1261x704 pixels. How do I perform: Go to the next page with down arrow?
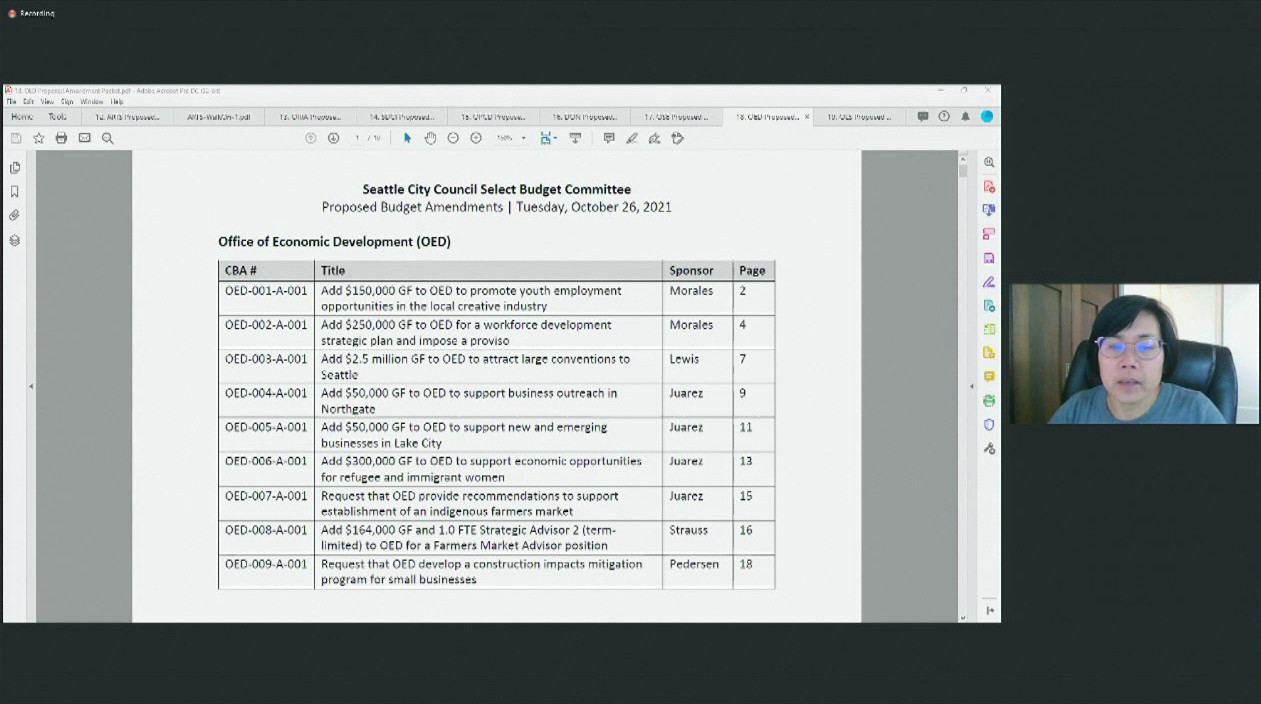point(333,138)
